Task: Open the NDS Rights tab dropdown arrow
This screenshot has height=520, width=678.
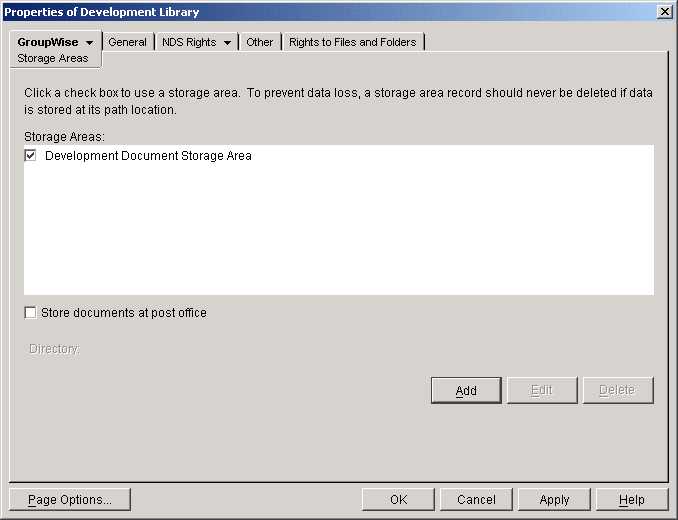Action: [x=227, y=43]
